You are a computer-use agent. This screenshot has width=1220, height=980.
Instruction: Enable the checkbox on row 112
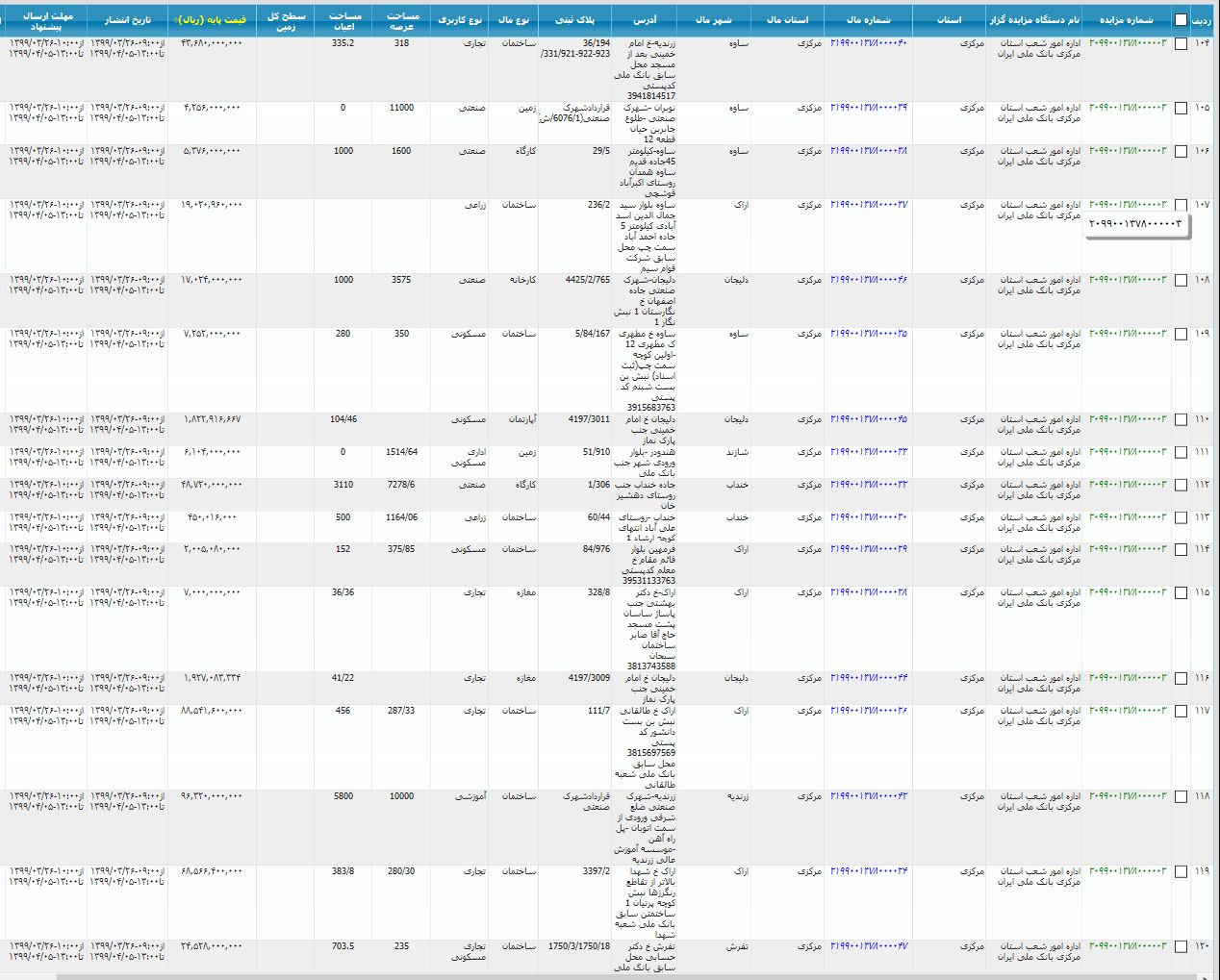(1181, 486)
